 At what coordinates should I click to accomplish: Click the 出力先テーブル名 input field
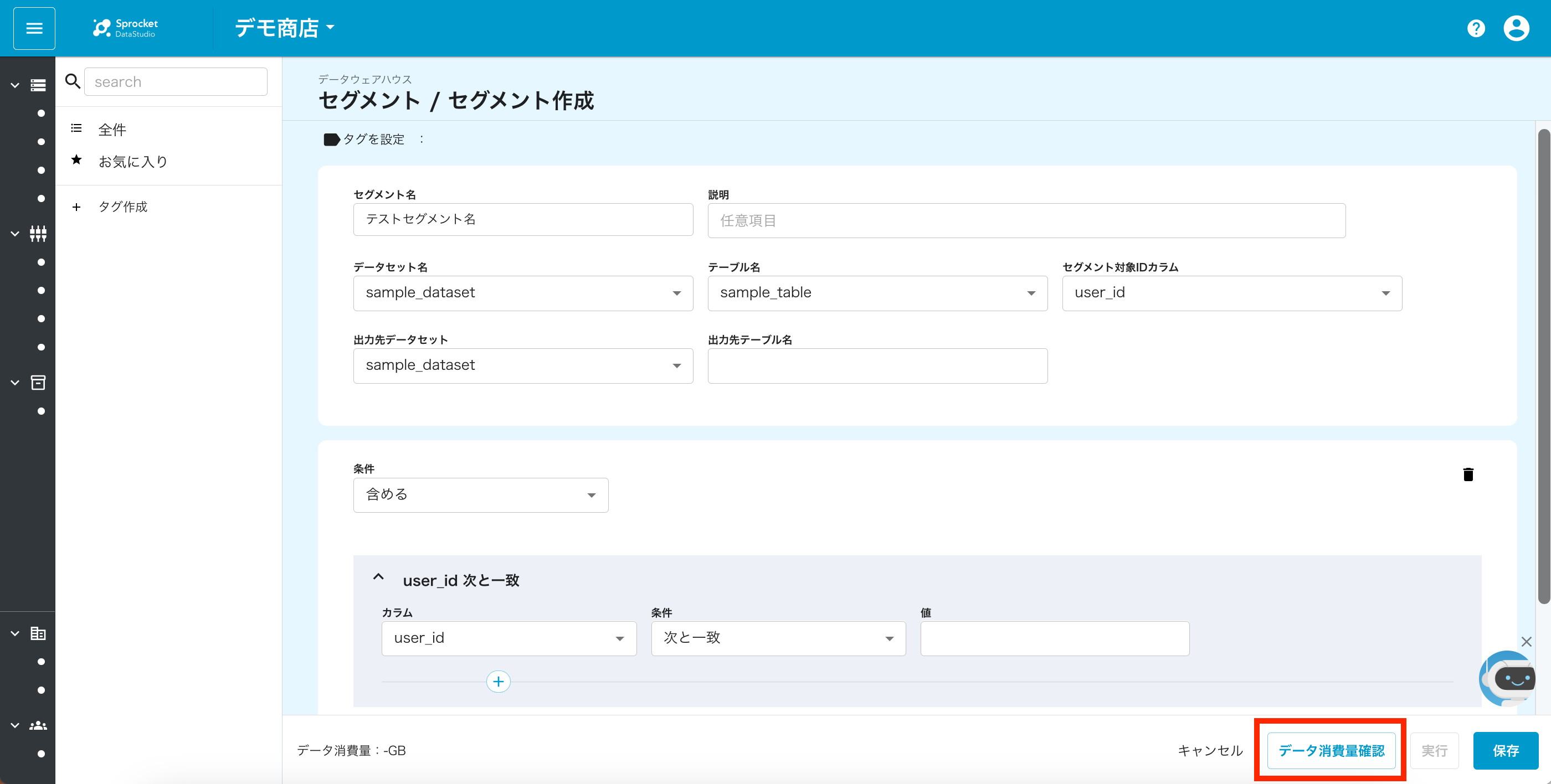click(x=877, y=366)
